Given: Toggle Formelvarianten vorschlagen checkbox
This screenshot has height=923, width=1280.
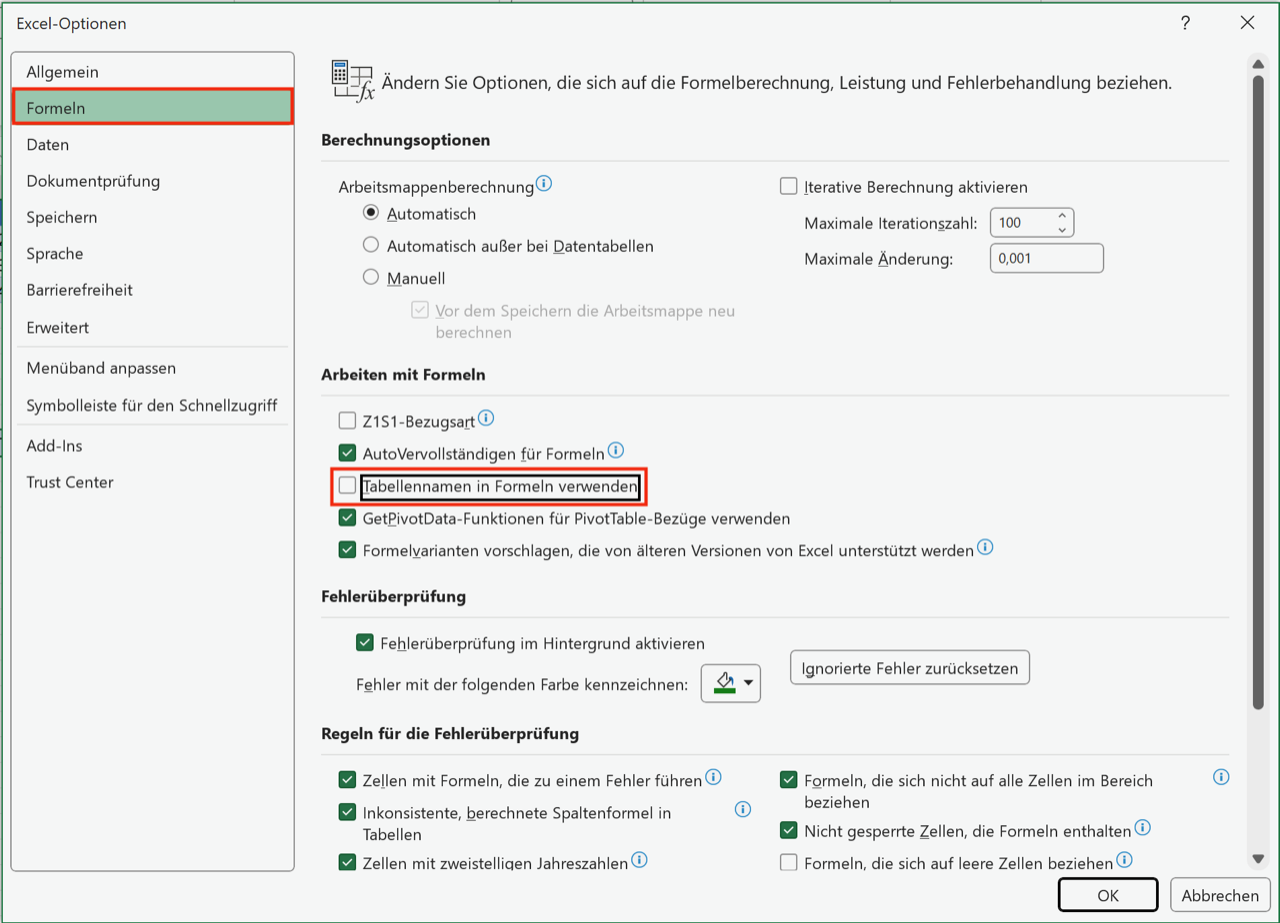Looking at the screenshot, I should (347, 550).
